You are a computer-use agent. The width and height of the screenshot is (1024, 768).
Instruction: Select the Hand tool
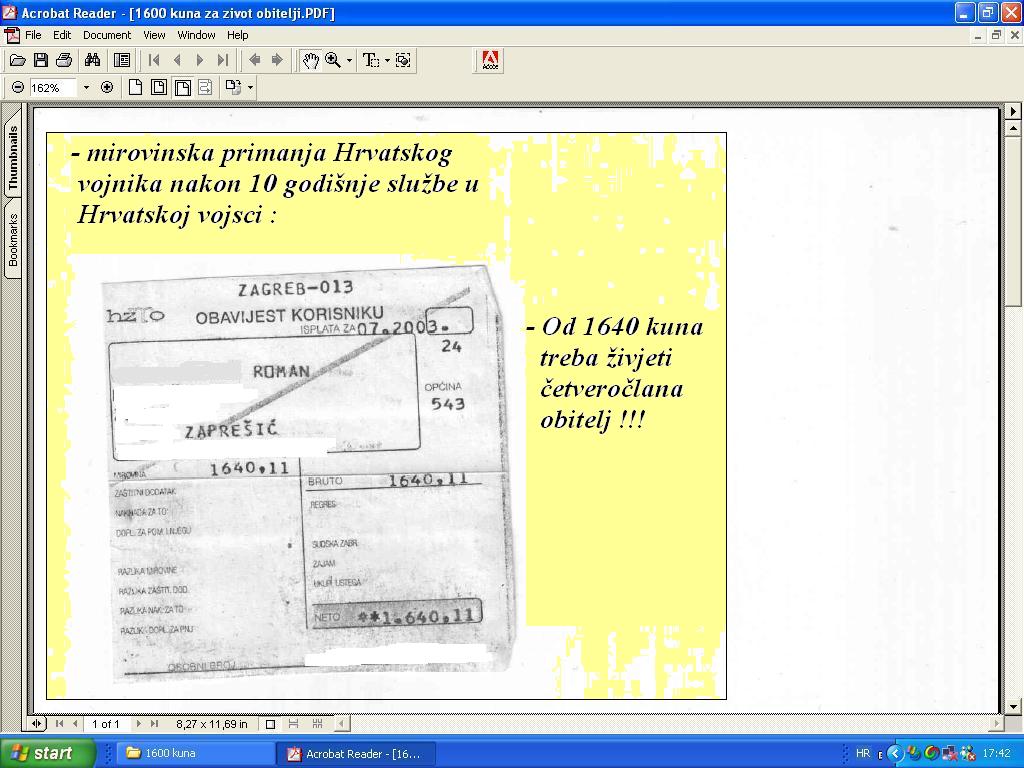point(311,60)
